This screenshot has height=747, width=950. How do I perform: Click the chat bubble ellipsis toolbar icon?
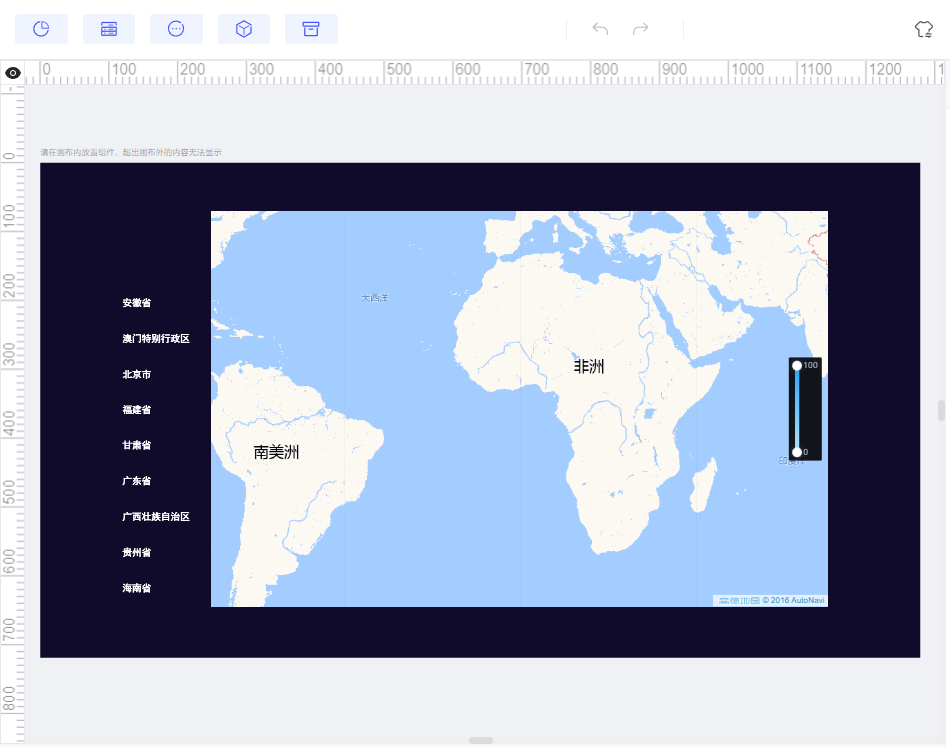pyautogui.click(x=176, y=29)
